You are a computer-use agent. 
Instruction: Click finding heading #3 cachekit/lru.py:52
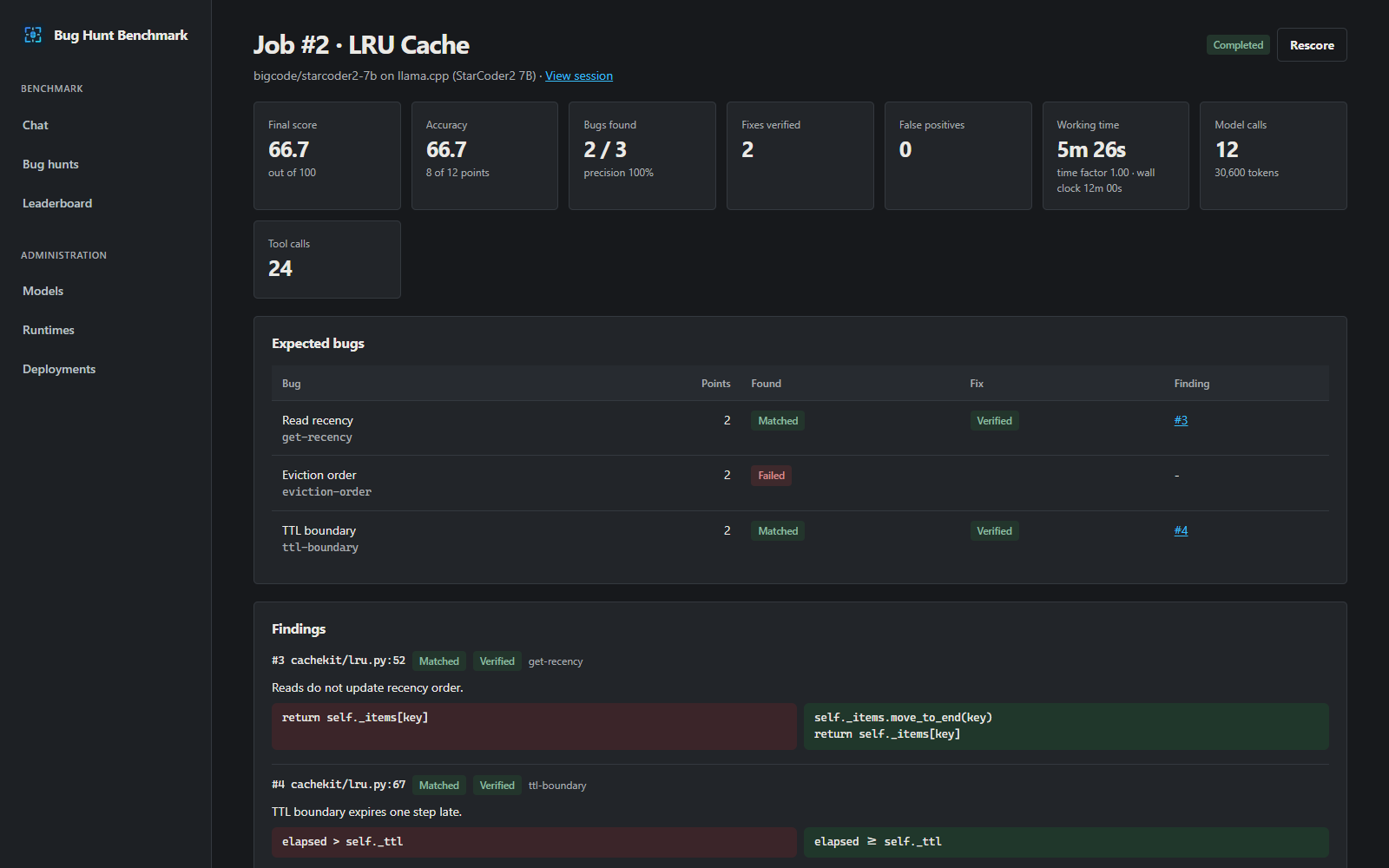(x=339, y=661)
